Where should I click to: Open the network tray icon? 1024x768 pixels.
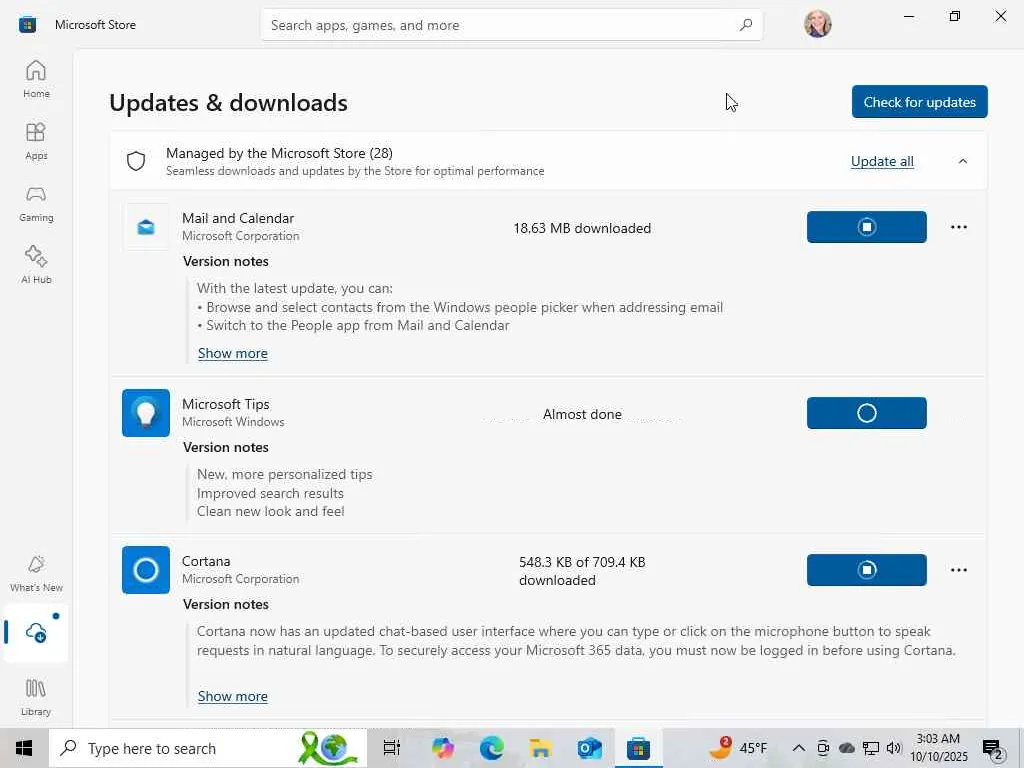click(871, 748)
